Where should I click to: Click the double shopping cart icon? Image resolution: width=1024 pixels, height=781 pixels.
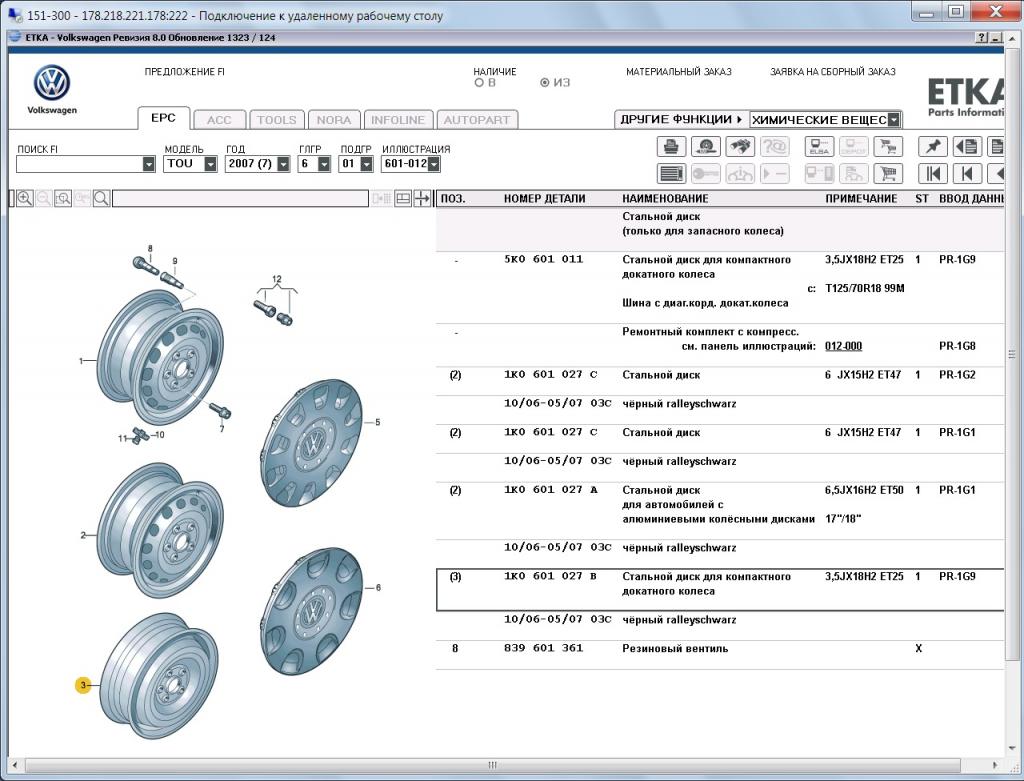click(x=888, y=146)
